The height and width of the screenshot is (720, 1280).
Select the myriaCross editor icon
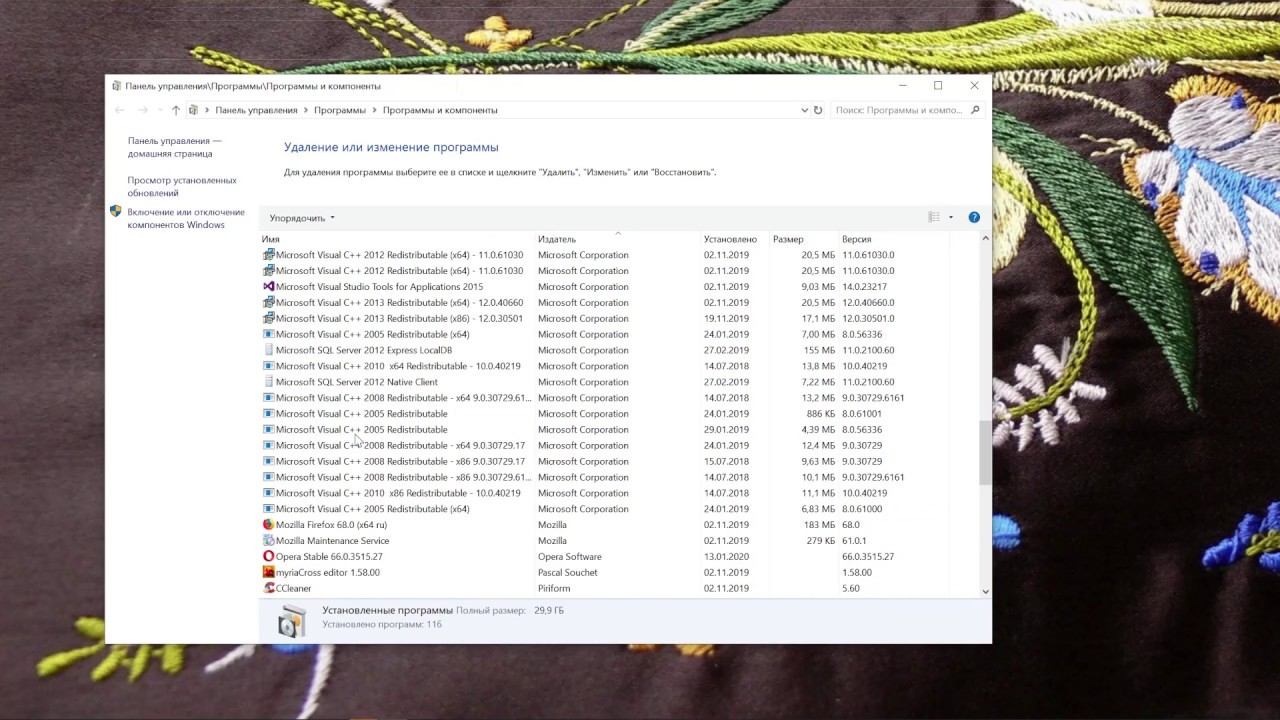(x=268, y=573)
